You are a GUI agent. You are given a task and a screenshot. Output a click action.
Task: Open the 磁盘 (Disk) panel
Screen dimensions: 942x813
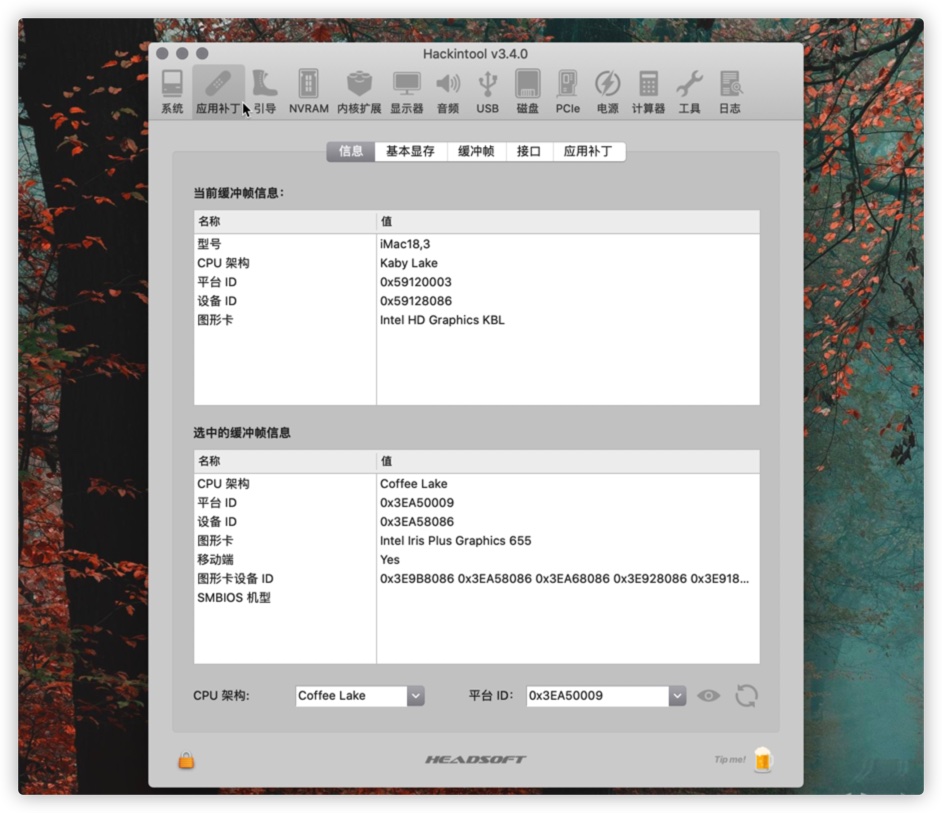coord(527,90)
